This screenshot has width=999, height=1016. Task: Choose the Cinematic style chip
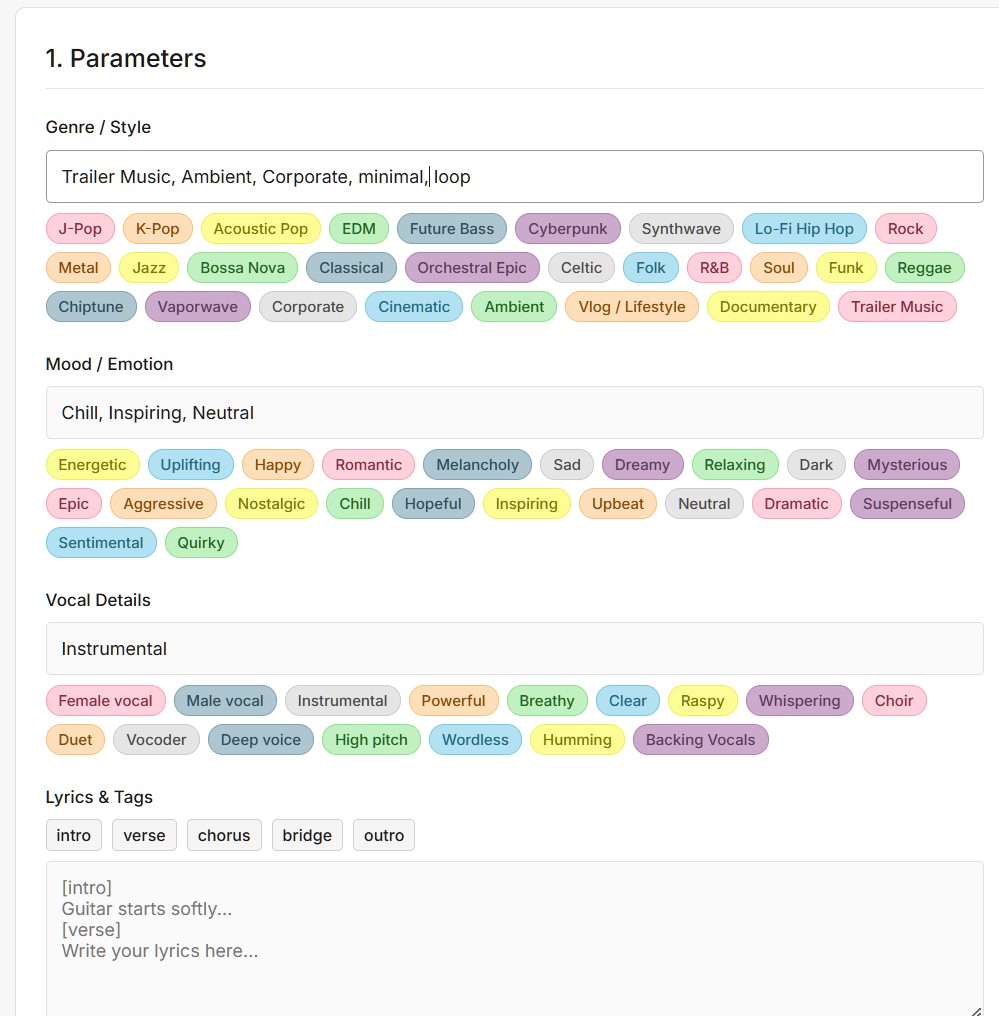tap(414, 306)
